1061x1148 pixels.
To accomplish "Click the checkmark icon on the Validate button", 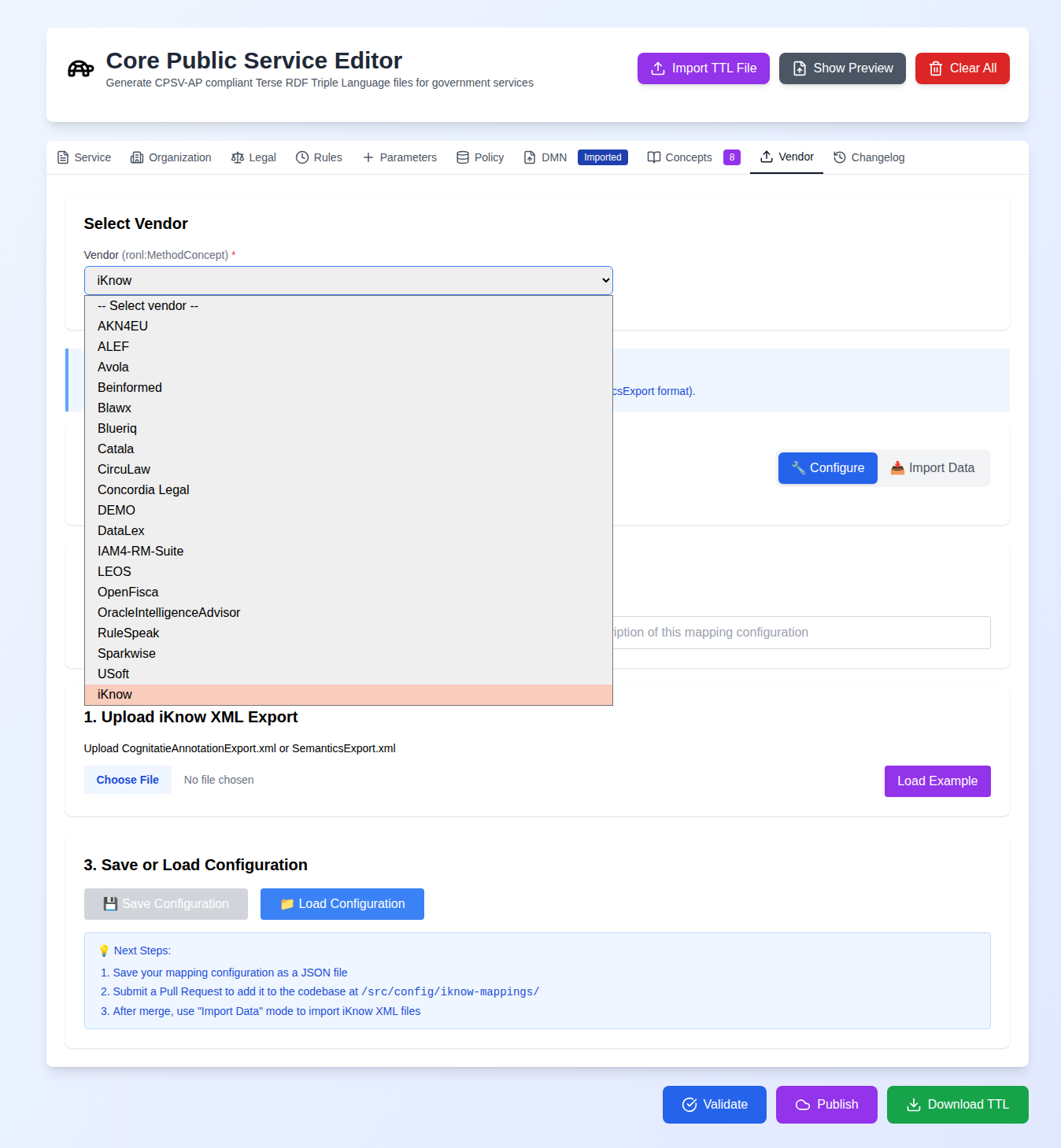I will (689, 1105).
